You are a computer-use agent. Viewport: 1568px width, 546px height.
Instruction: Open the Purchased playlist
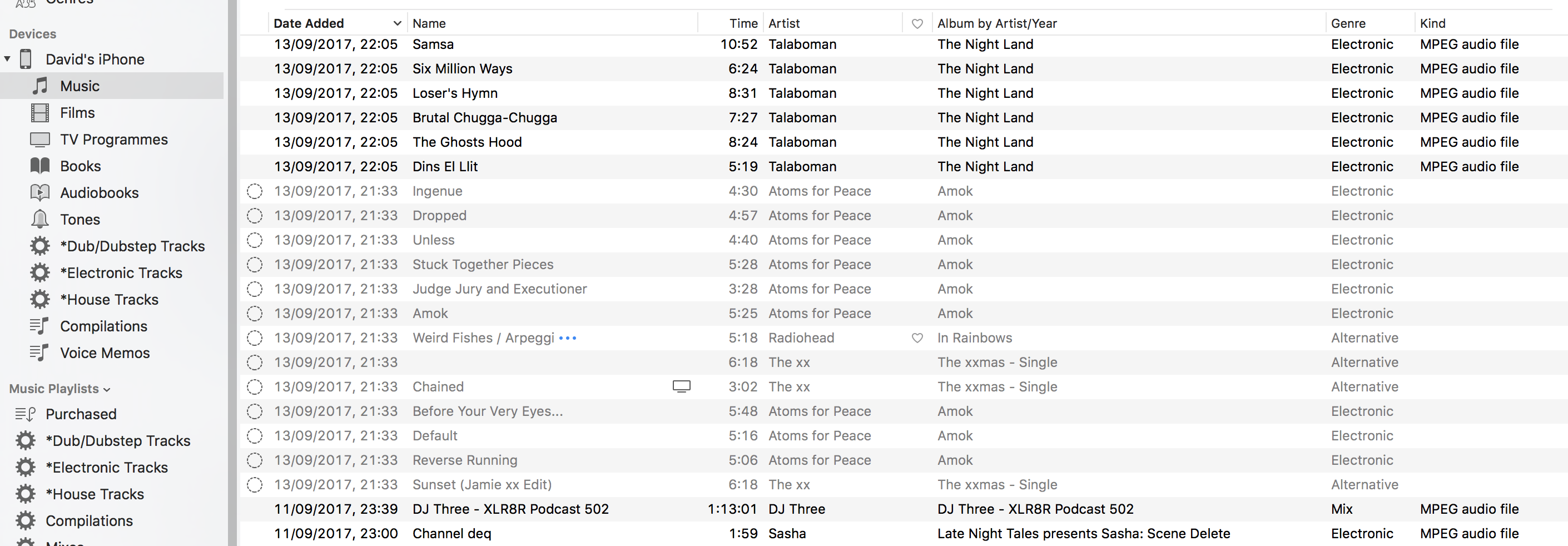81,414
